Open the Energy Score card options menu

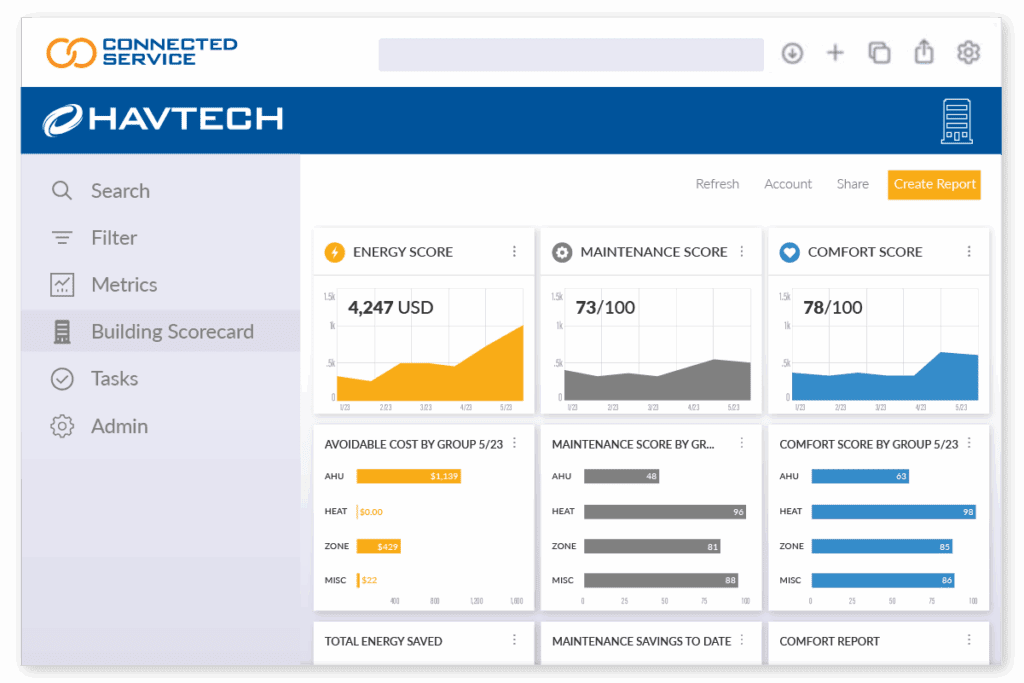[x=514, y=251]
